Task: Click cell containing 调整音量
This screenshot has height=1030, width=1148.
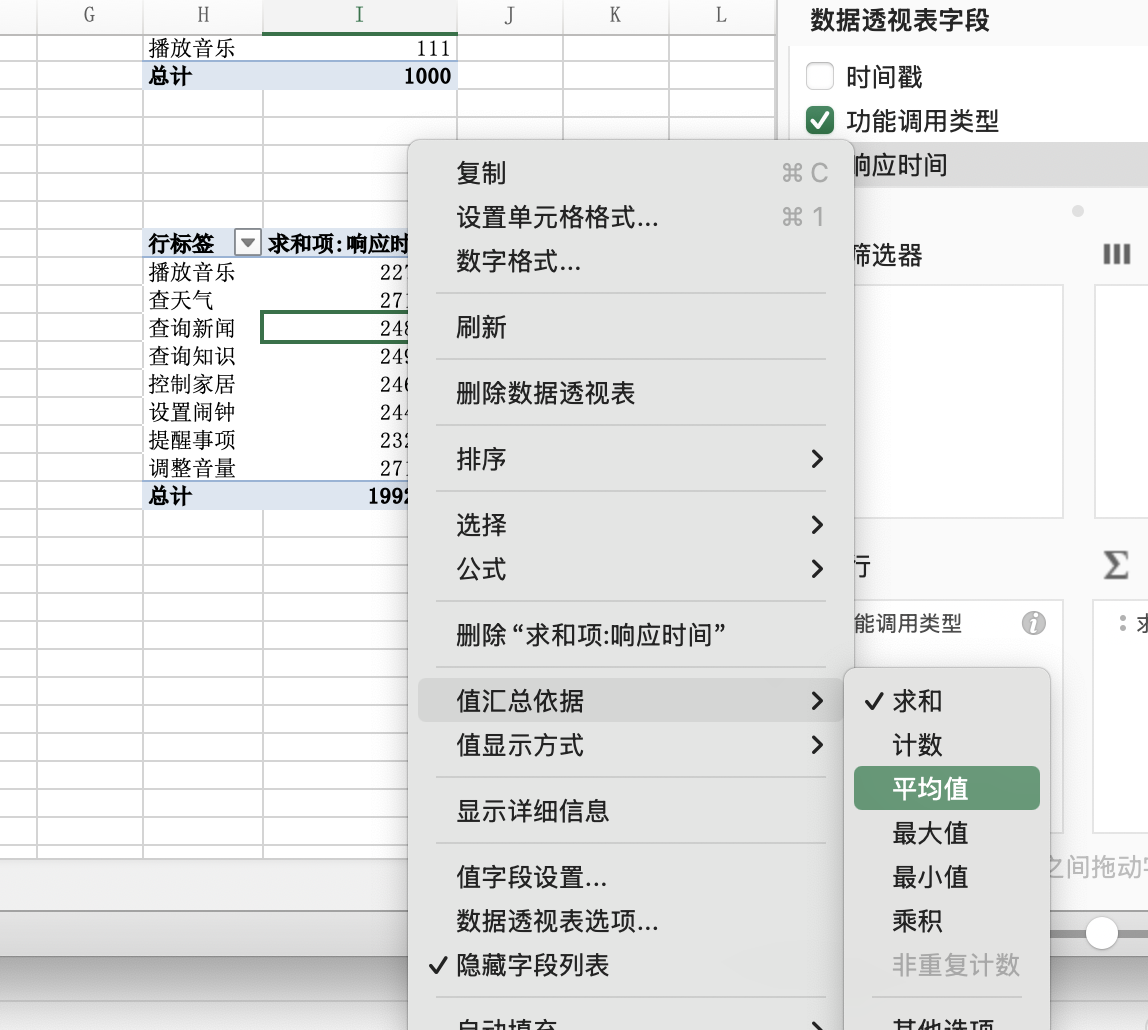Action: click(x=203, y=467)
